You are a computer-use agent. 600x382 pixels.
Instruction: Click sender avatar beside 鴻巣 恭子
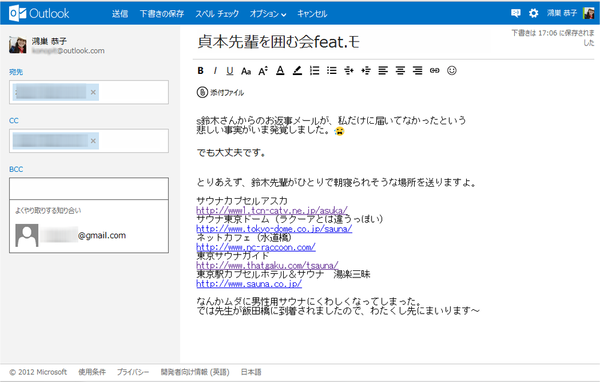pyautogui.click(x=18, y=45)
